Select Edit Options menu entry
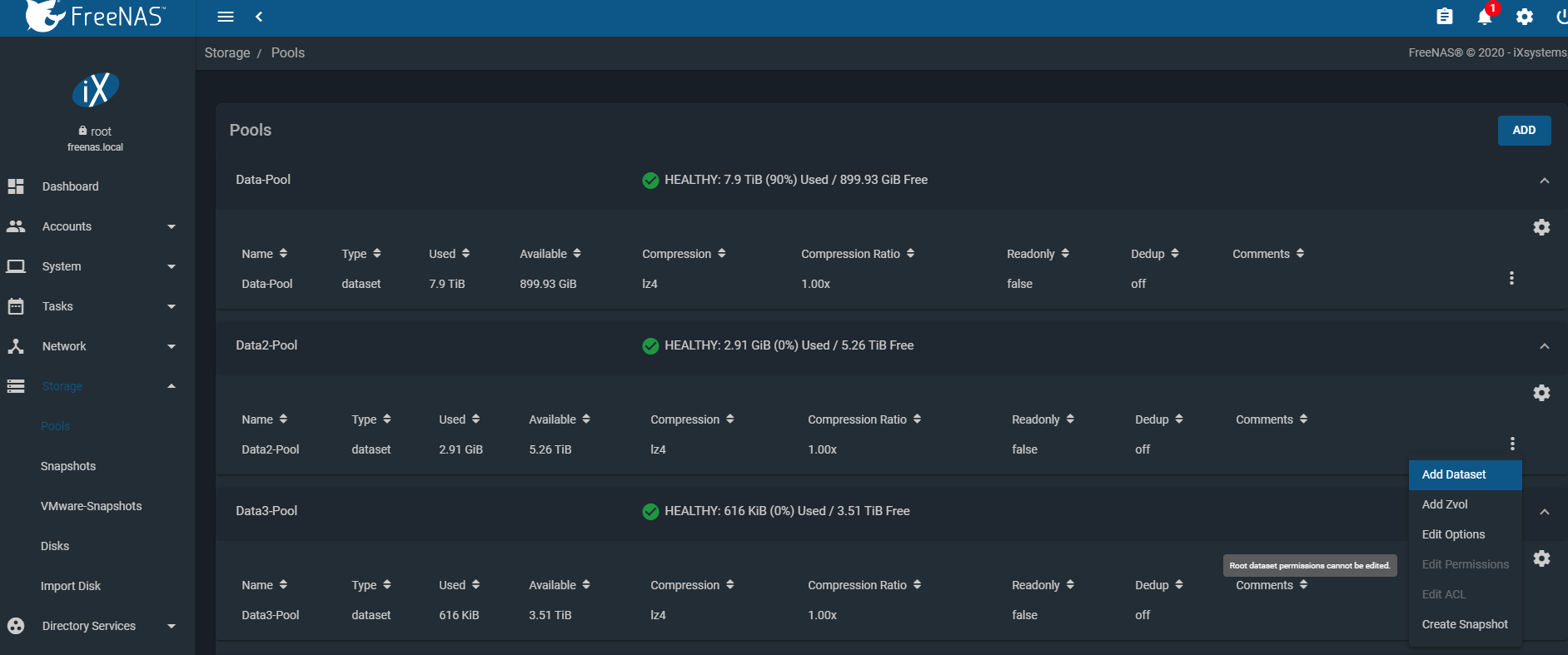 point(1453,534)
